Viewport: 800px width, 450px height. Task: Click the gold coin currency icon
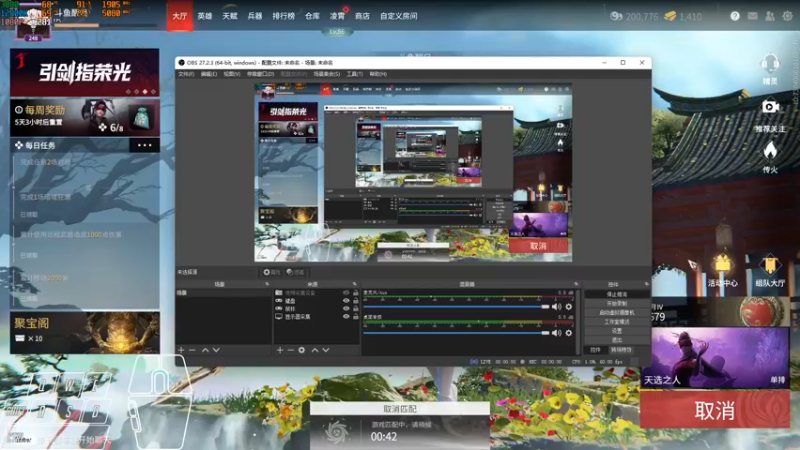pyautogui.click(x=616, y=16)
